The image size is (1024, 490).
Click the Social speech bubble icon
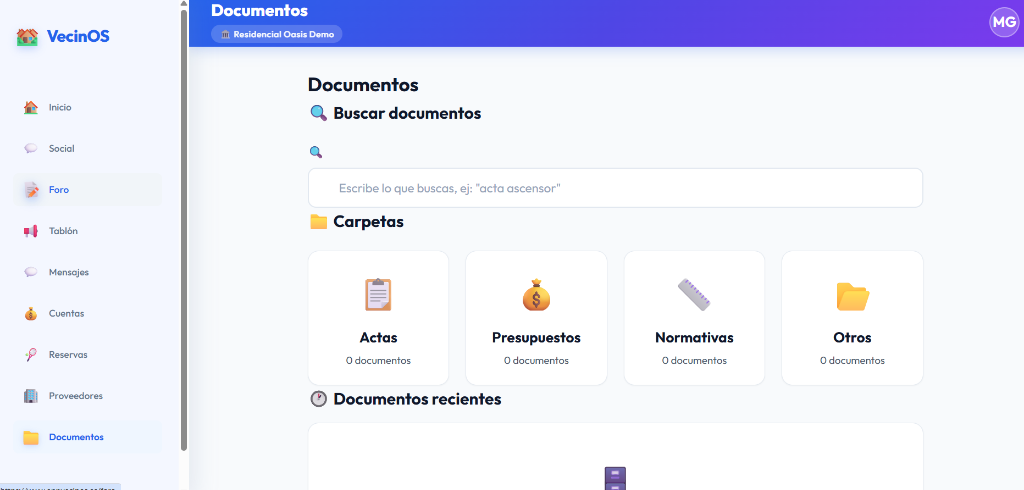(31, 148)
